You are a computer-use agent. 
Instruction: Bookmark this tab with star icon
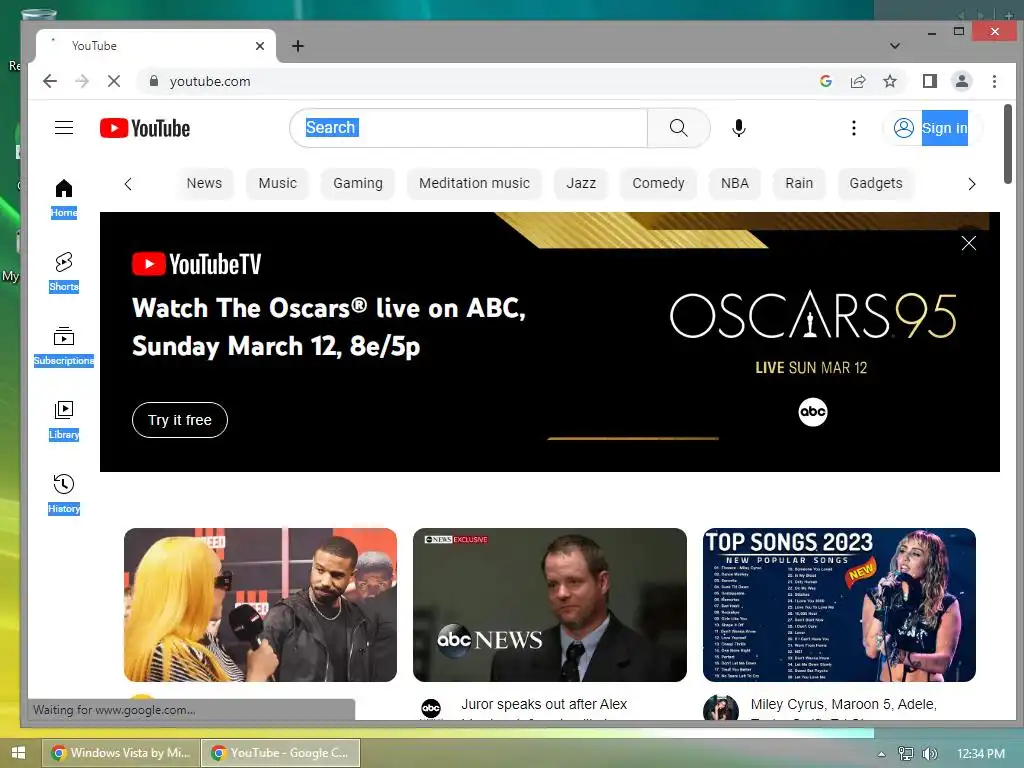click(x=889, y=81)
